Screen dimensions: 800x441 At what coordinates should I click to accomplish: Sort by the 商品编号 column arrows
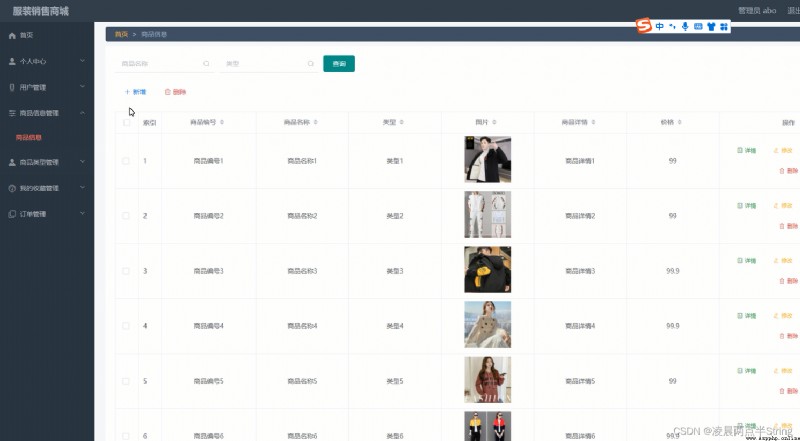click(x=221, y=122)
